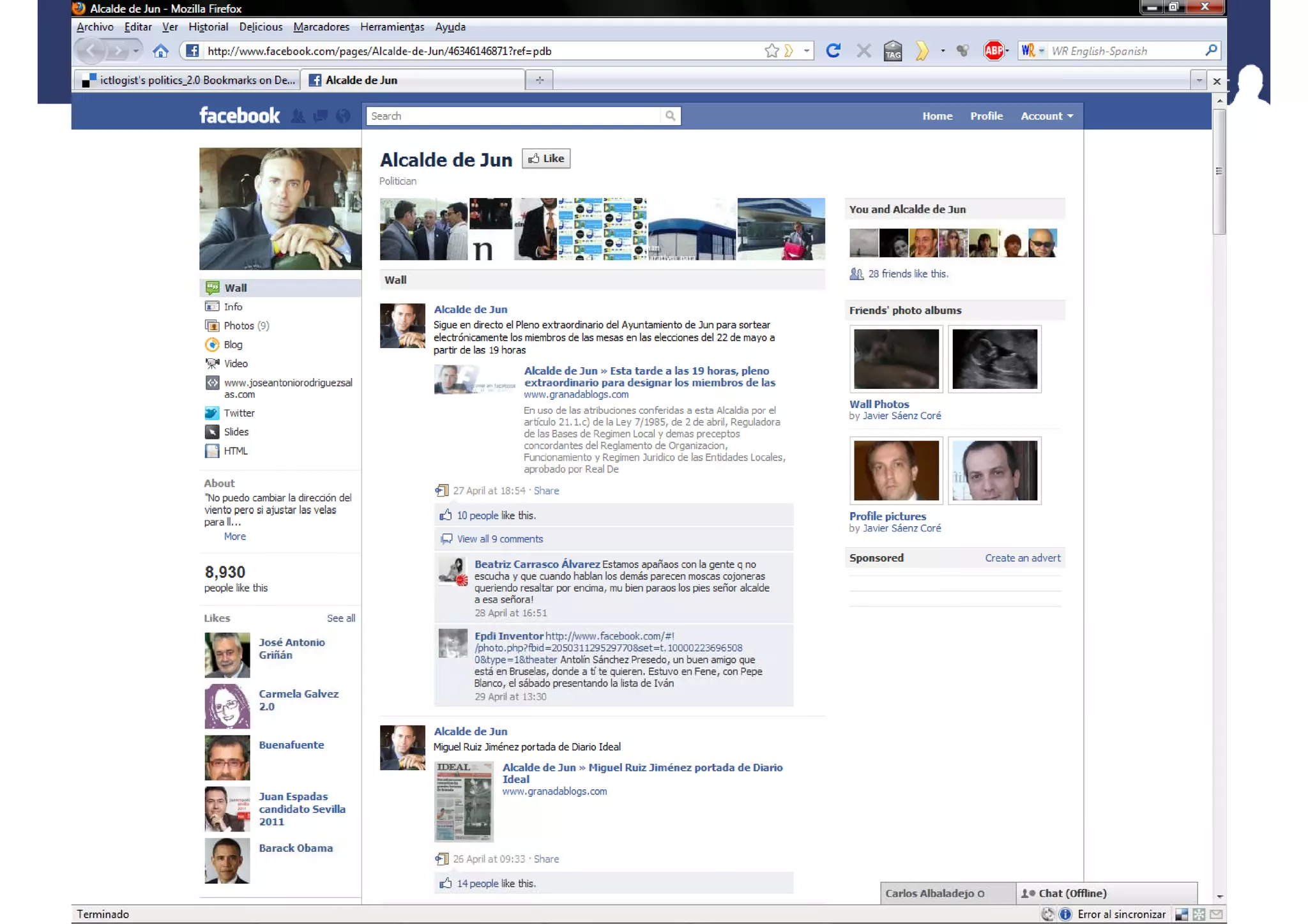Click the Firefox home icon
Viewport: 1308px width, 924px height.
pos(160,51)
